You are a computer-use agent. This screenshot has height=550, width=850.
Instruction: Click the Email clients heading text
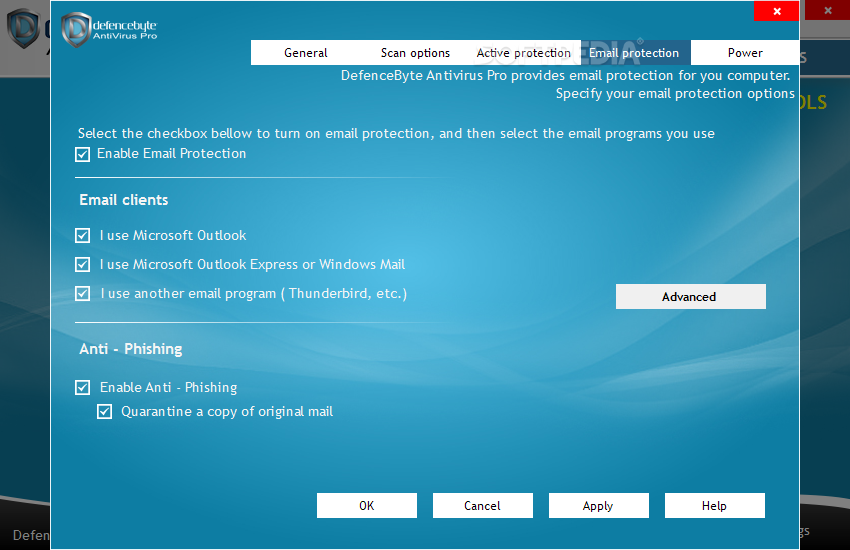pyautogui.click(x=124, y=200)
